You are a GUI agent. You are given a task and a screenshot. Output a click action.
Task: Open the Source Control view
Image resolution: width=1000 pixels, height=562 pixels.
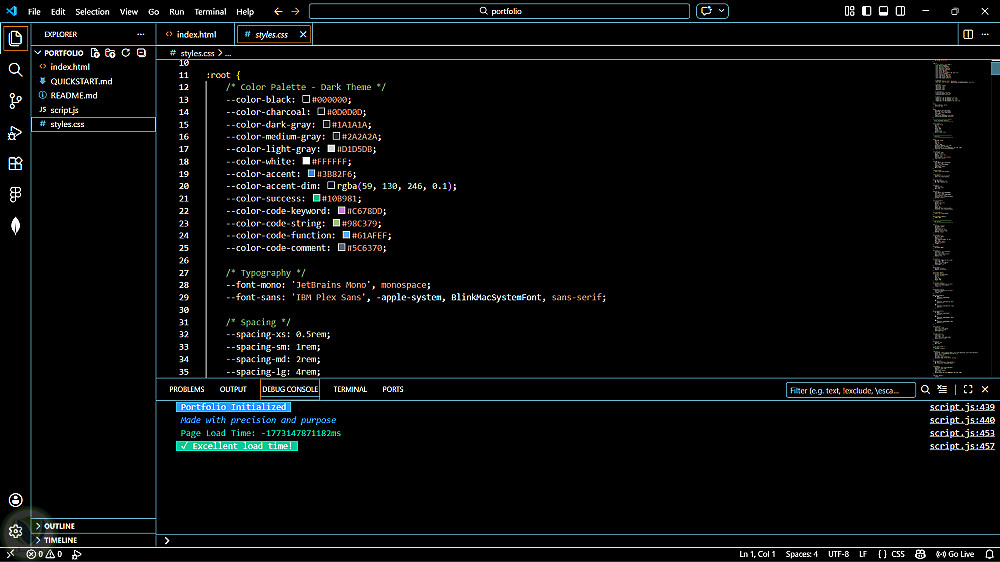tap(15, 101)
